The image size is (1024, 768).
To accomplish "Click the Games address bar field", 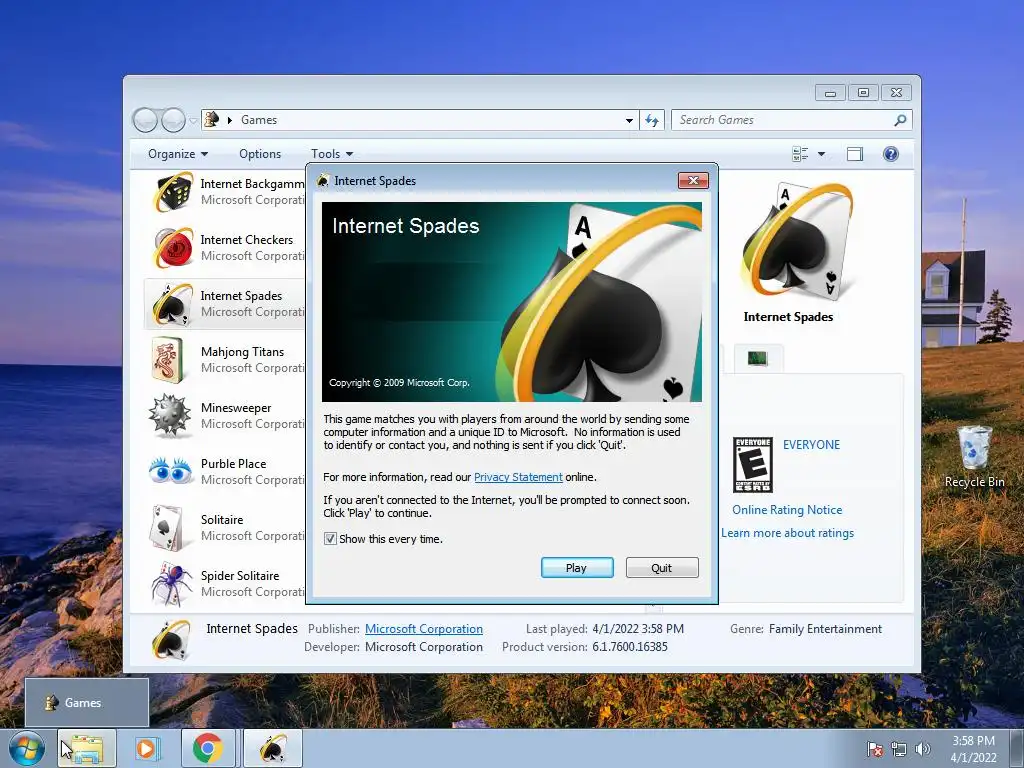I will click(418, 120).
